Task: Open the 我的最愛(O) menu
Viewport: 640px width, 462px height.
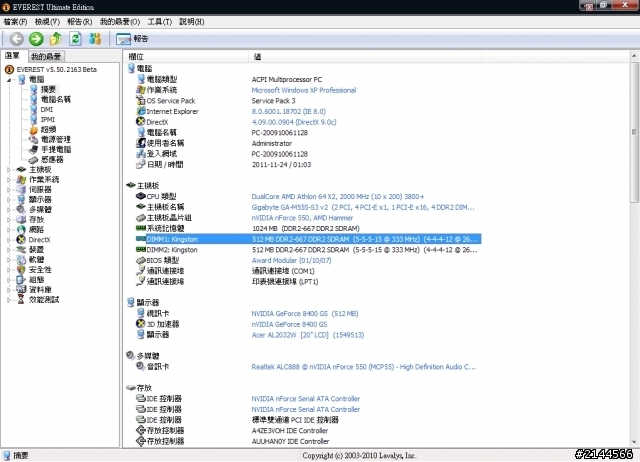Action: pyautogui.click(x=120, y=22)
